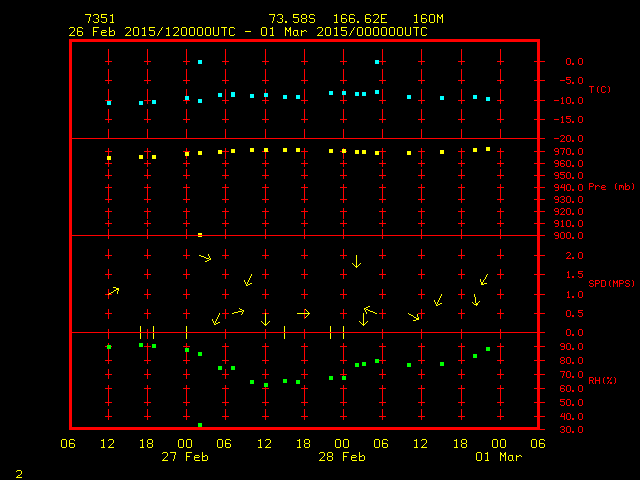This screenshot has height=480, width=640.
Task: Click the 160M elevation label
Action: click(x=428, y=19)
